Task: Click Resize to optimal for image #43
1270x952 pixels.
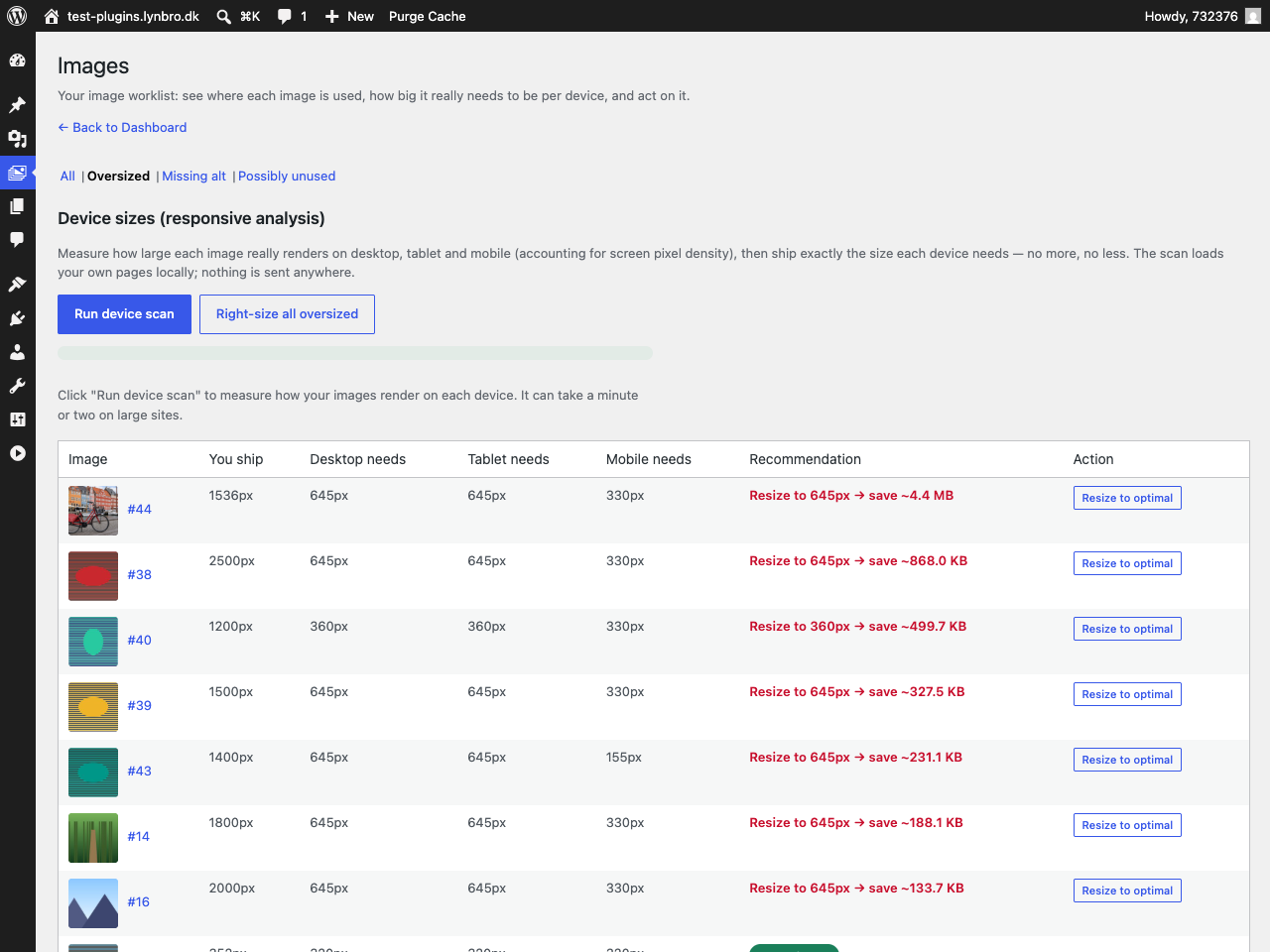Action: click(x=1127, y=760)
